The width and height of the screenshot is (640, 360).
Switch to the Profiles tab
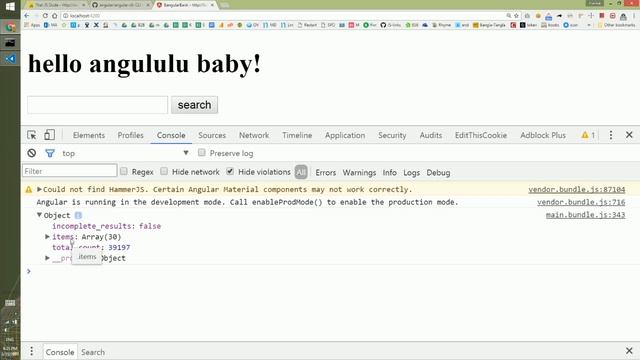131,135
